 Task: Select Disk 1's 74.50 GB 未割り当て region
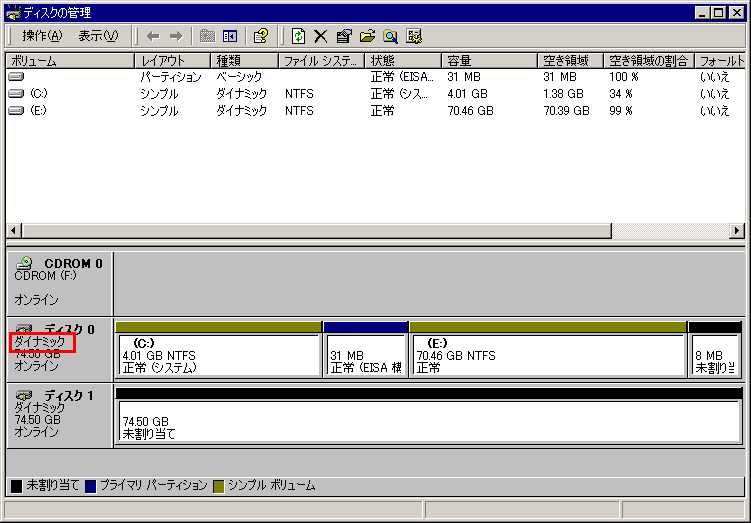click(x=429, y=416)
